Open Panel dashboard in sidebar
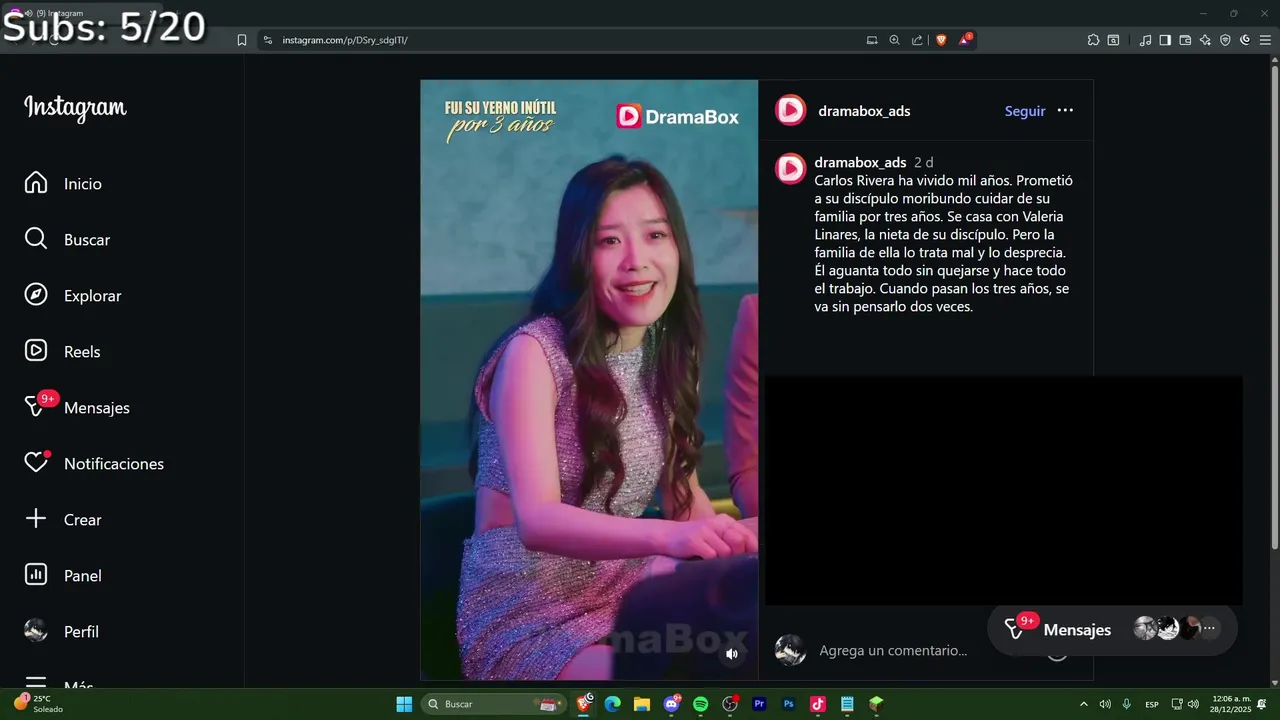 click(x=63, y=576)
